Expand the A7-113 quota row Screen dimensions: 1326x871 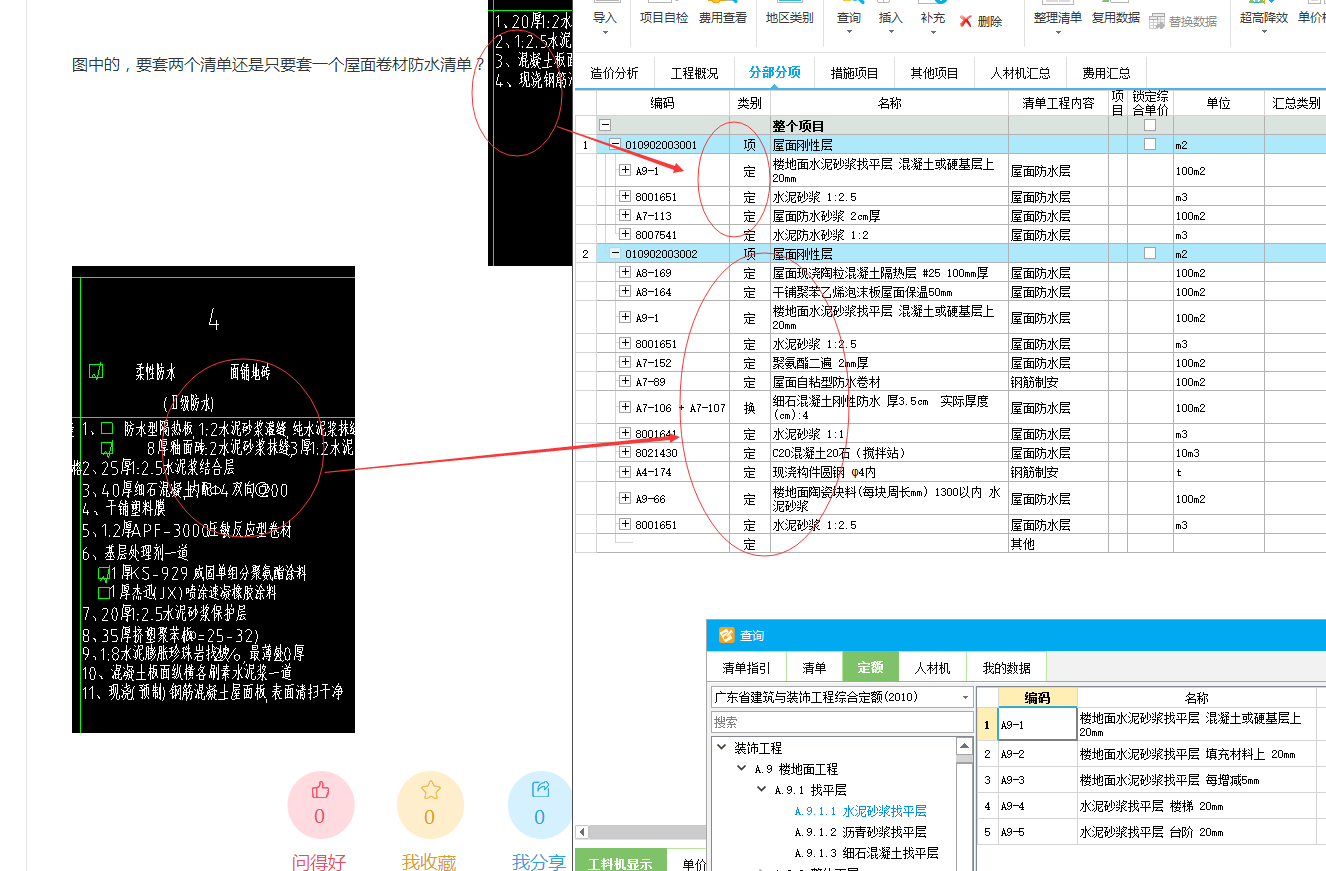pyautogui.click(x=625, y=215)
